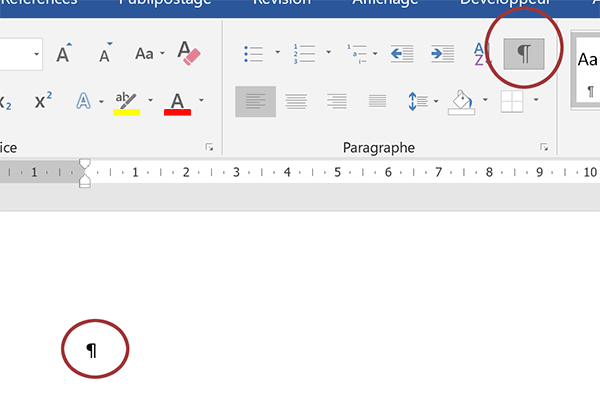Decrease the paragraph indent
600x397 pixels.
tap(402, 54)
